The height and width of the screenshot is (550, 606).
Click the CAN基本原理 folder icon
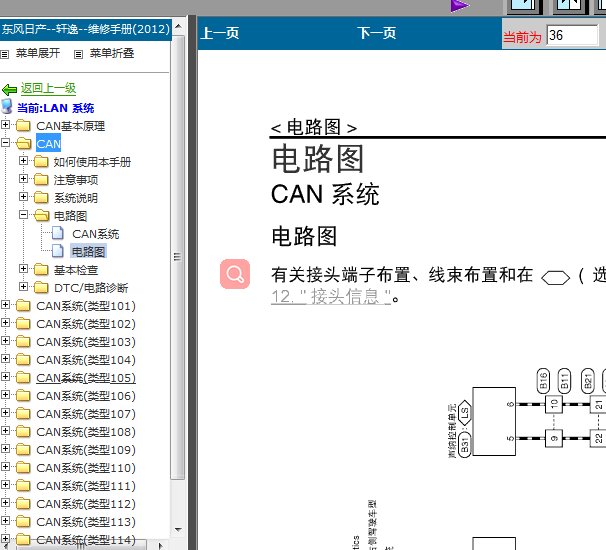[x=23, y=125]
